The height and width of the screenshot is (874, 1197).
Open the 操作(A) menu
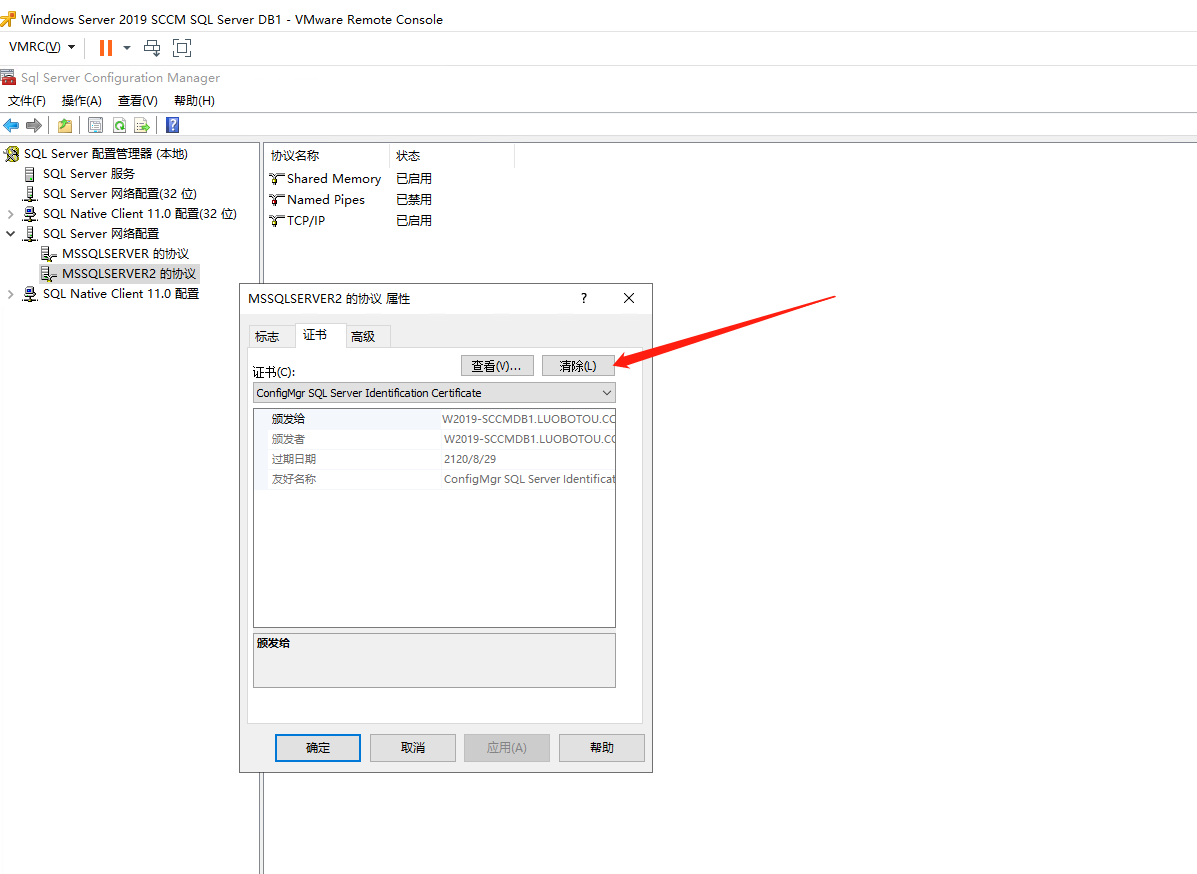tap(82, 101)
